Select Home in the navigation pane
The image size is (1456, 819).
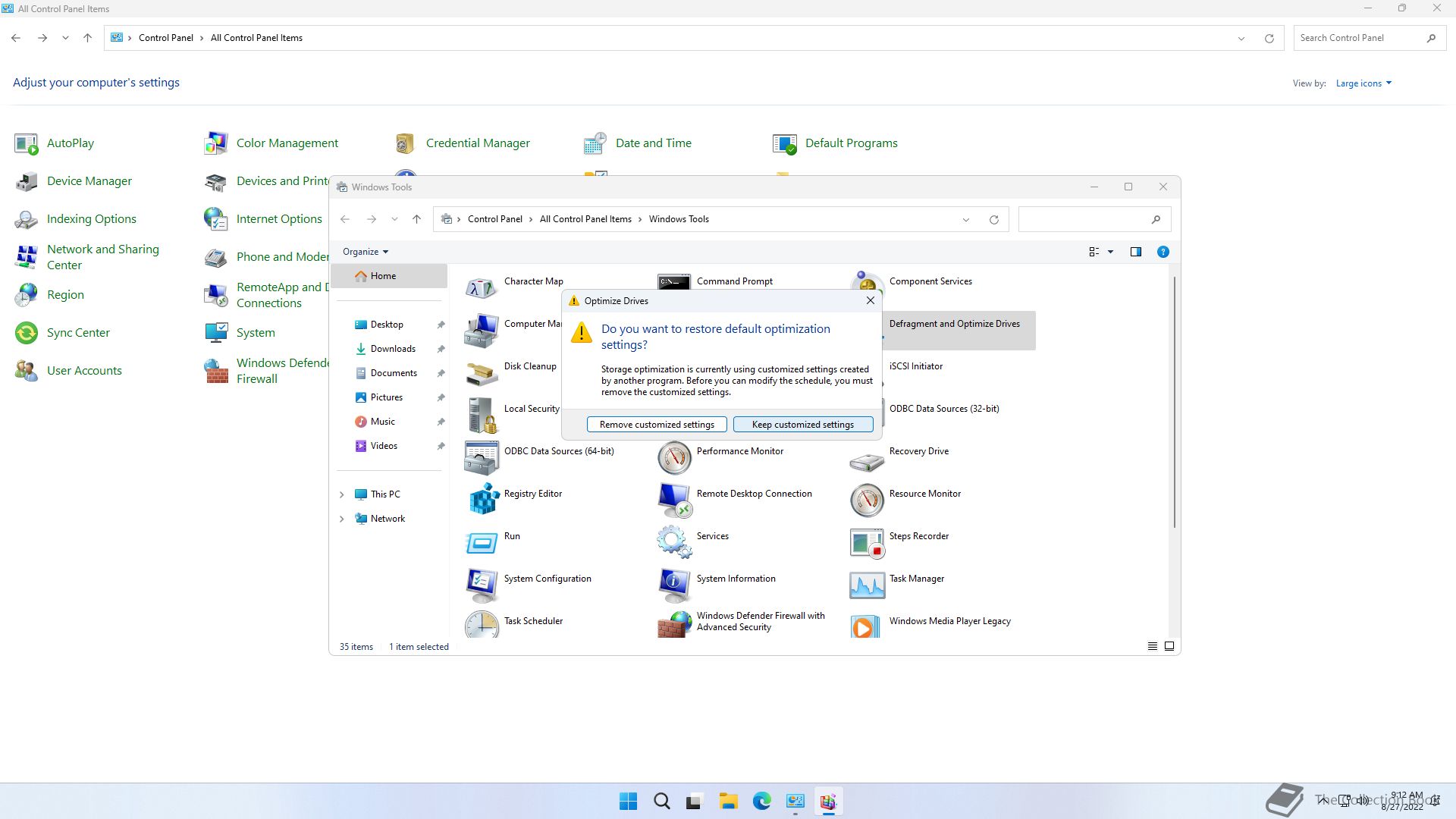pos(383,276)
